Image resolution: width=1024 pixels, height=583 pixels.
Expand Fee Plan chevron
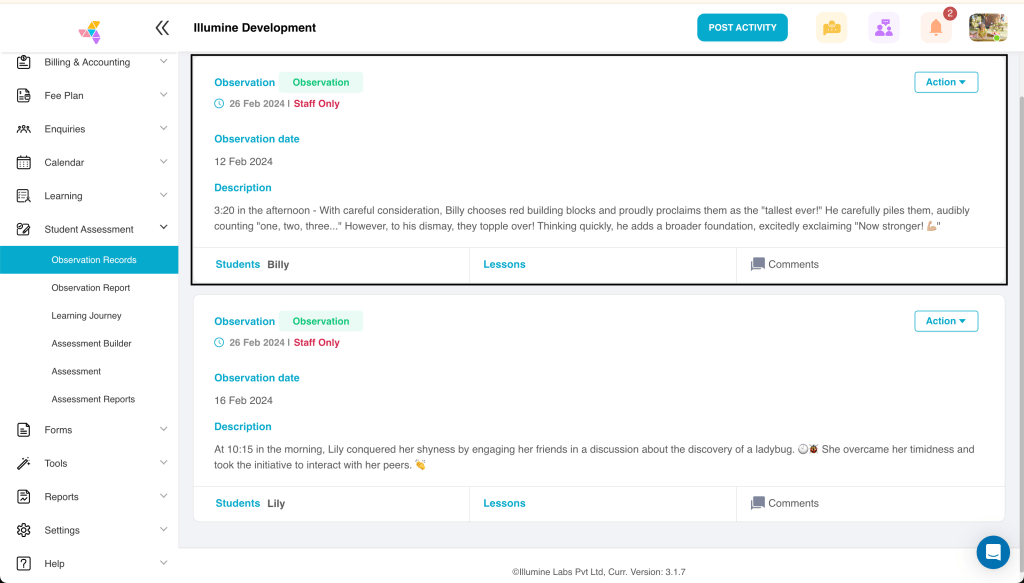pos(163,95)
